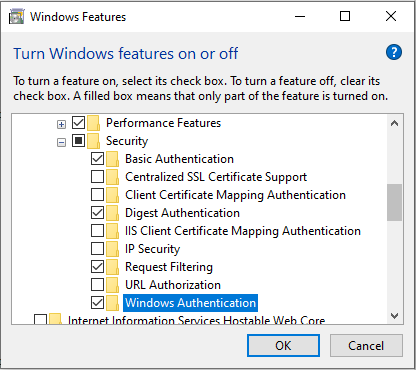Click the folder icon beside Basic Authentication

113,159
